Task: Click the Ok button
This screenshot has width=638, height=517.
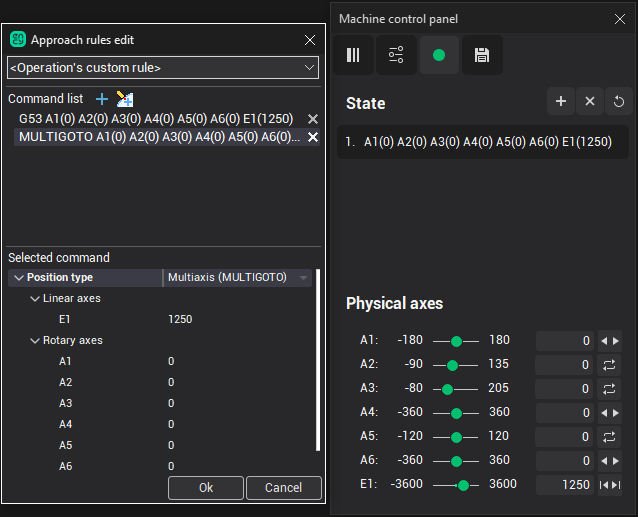Action: pos(206,488)
